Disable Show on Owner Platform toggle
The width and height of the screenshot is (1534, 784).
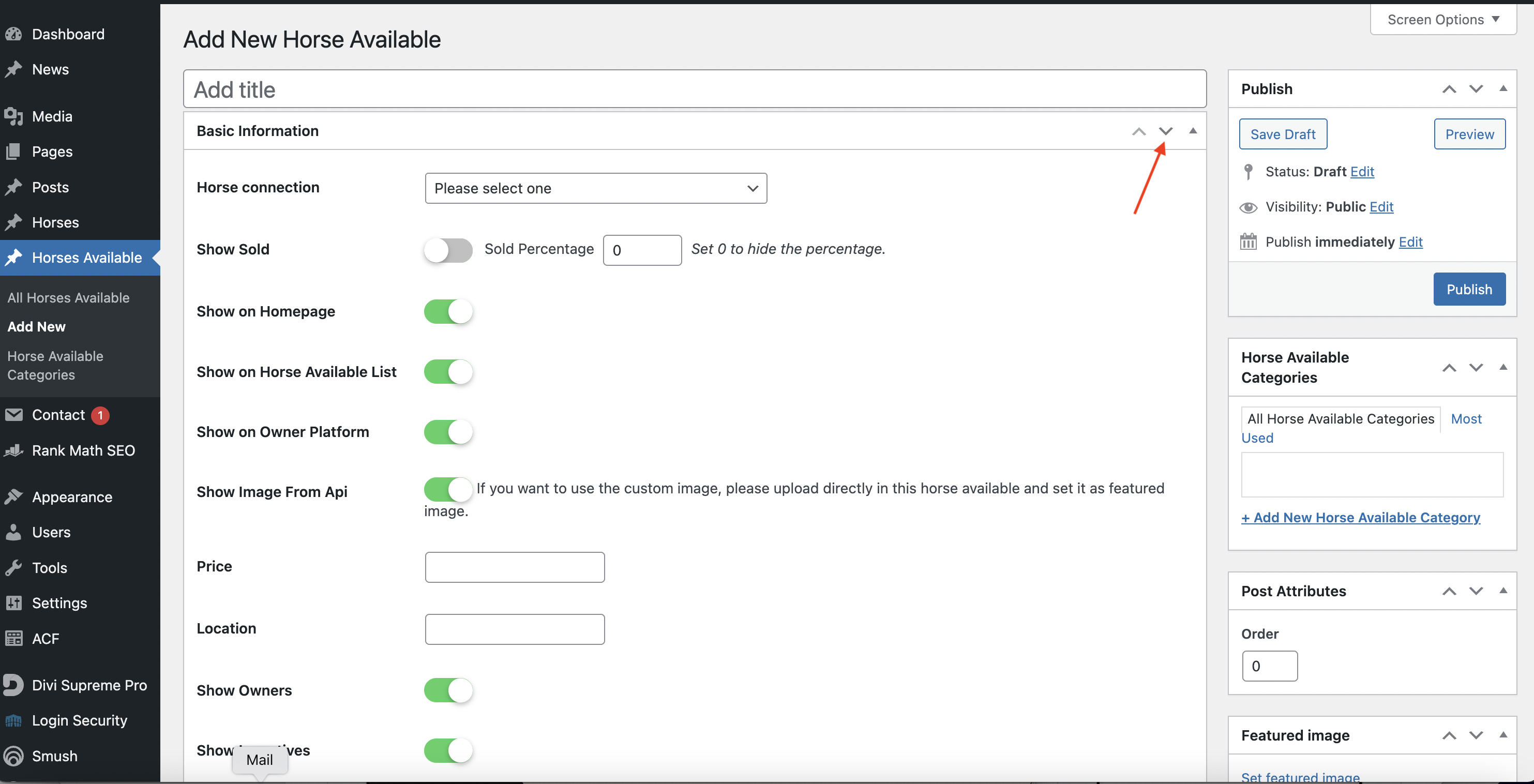click(448, 432)
